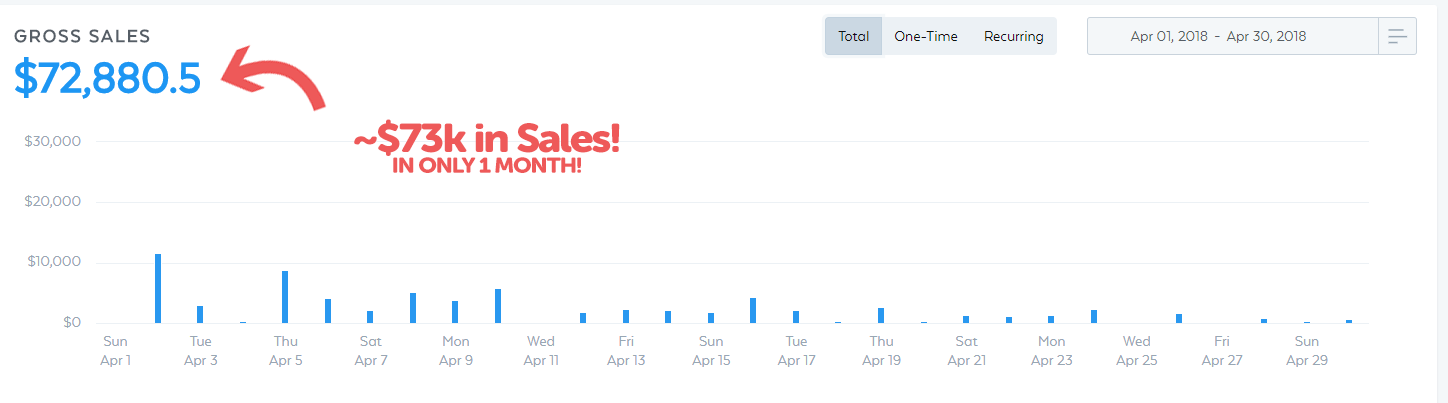Select the Apr 8 sales bar
1448x403 pixels.
point(413,308)
